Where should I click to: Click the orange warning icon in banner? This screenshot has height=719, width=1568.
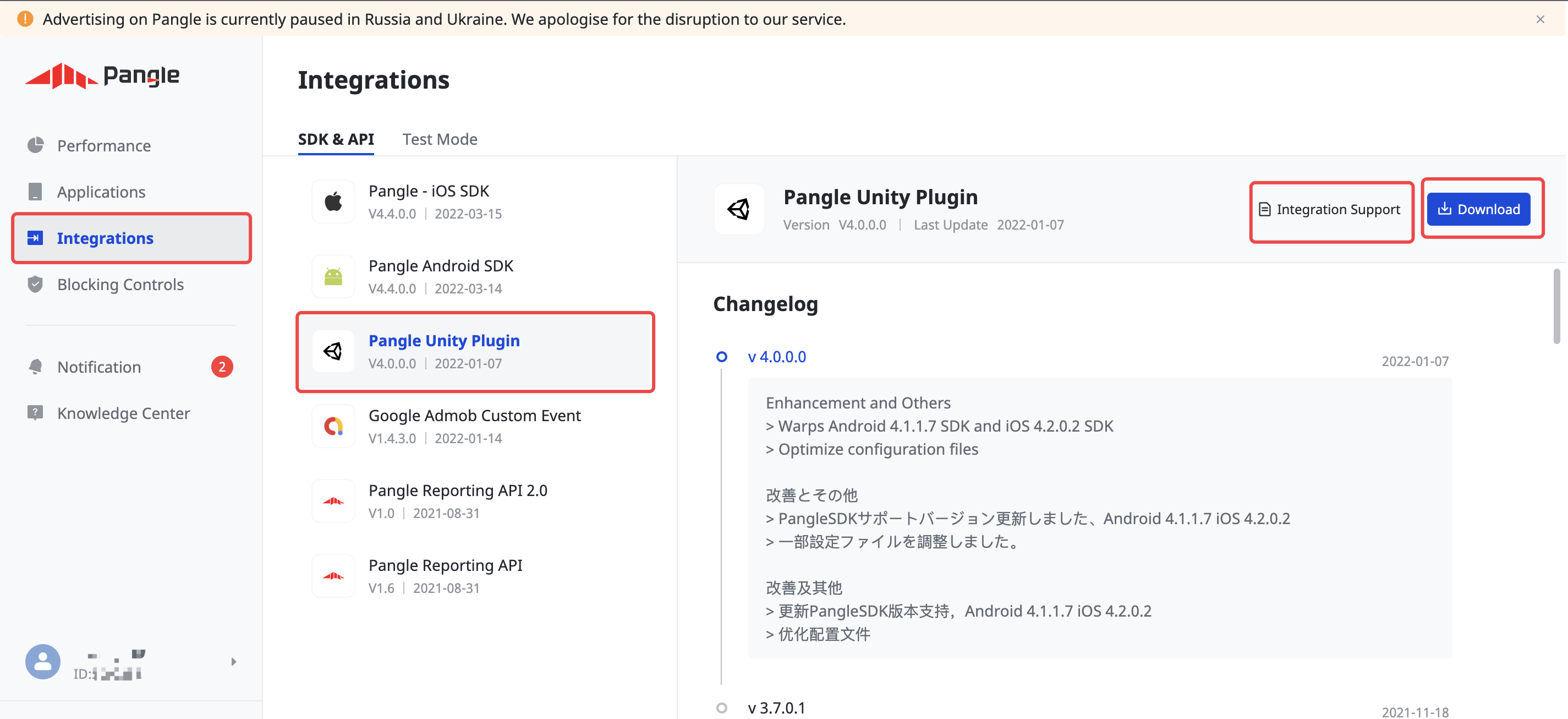(x=25, y=19)
